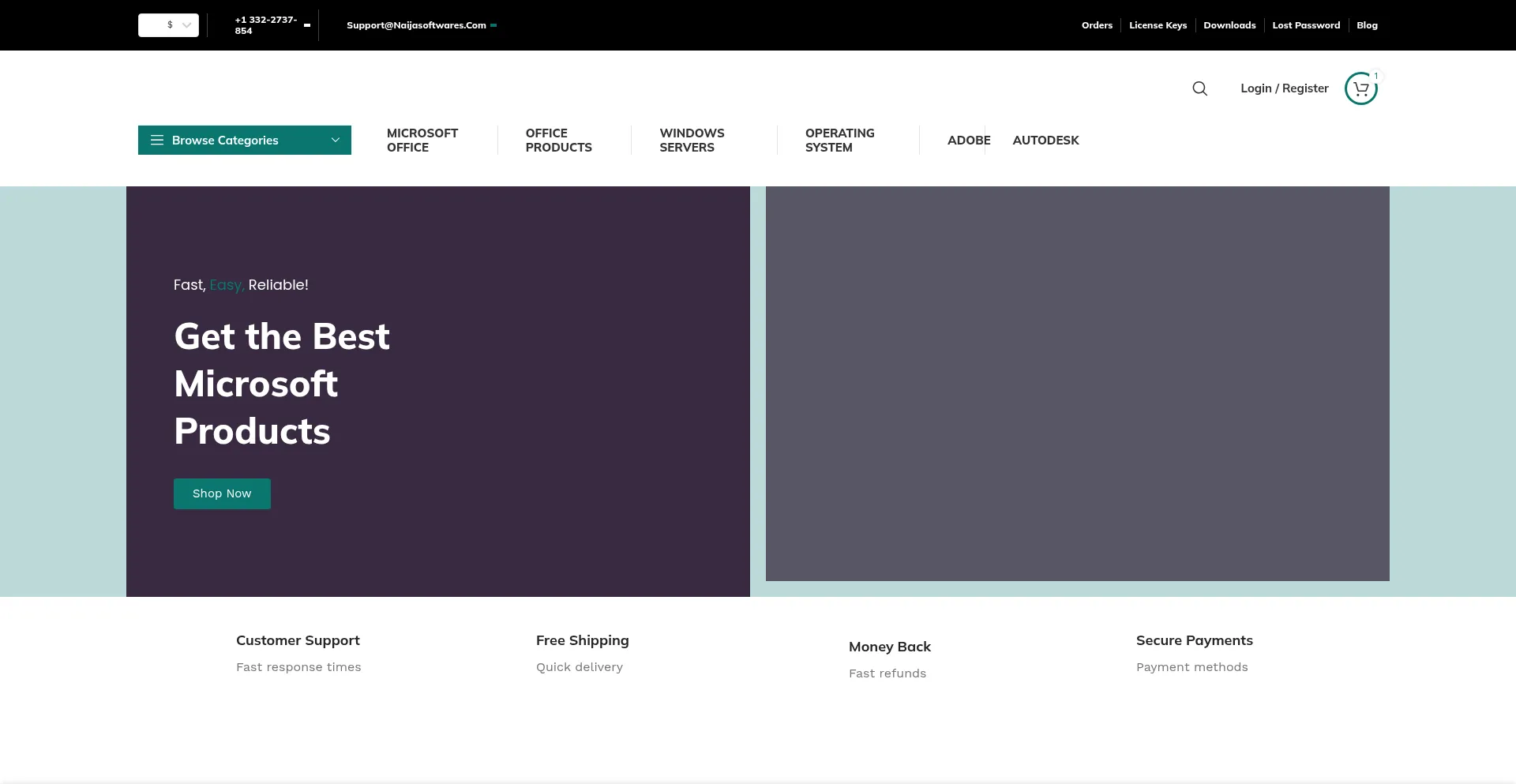Click the Shop Now button
1516x784 pixels.
point(222,493)
